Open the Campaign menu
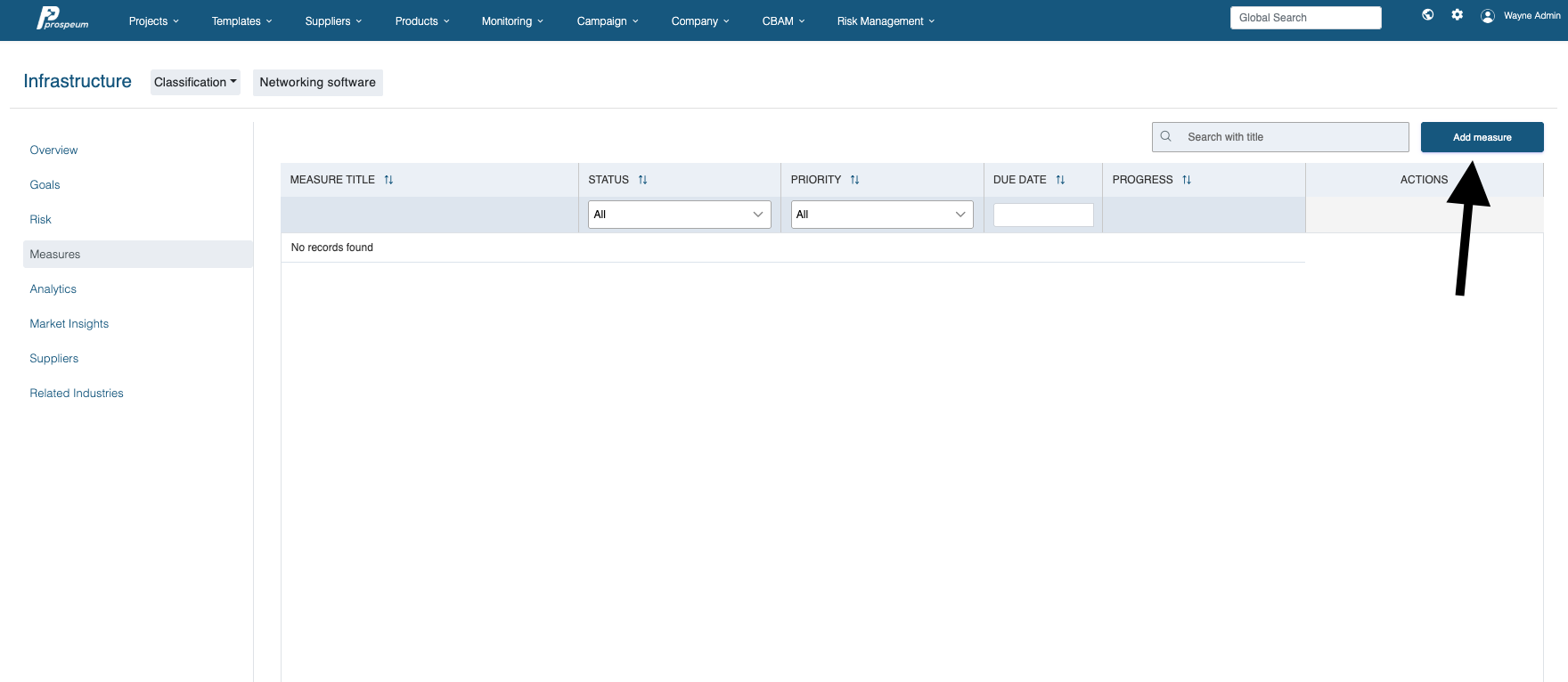1568x682 pixels. click(608, 20)
